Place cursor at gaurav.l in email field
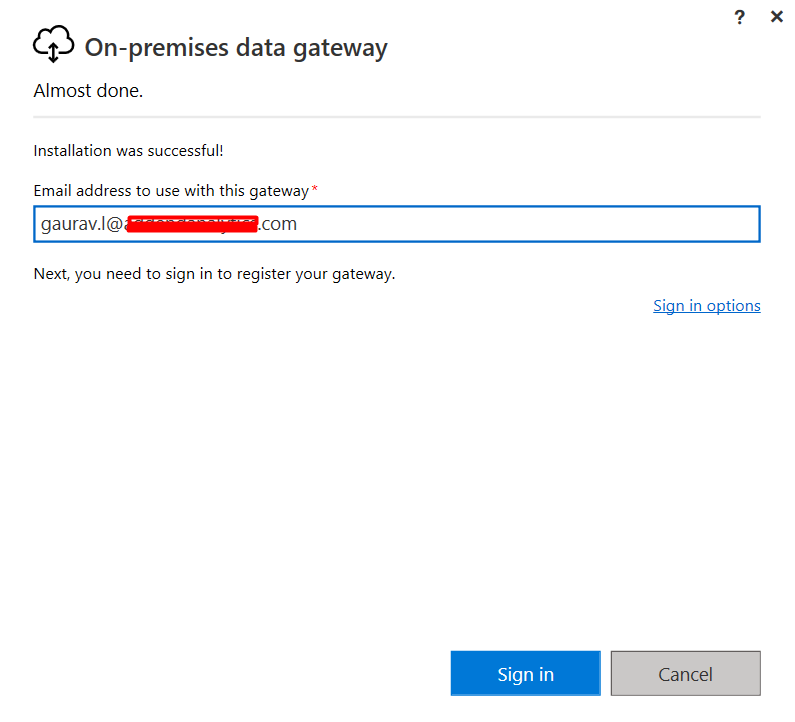 [x=73, y=224]
